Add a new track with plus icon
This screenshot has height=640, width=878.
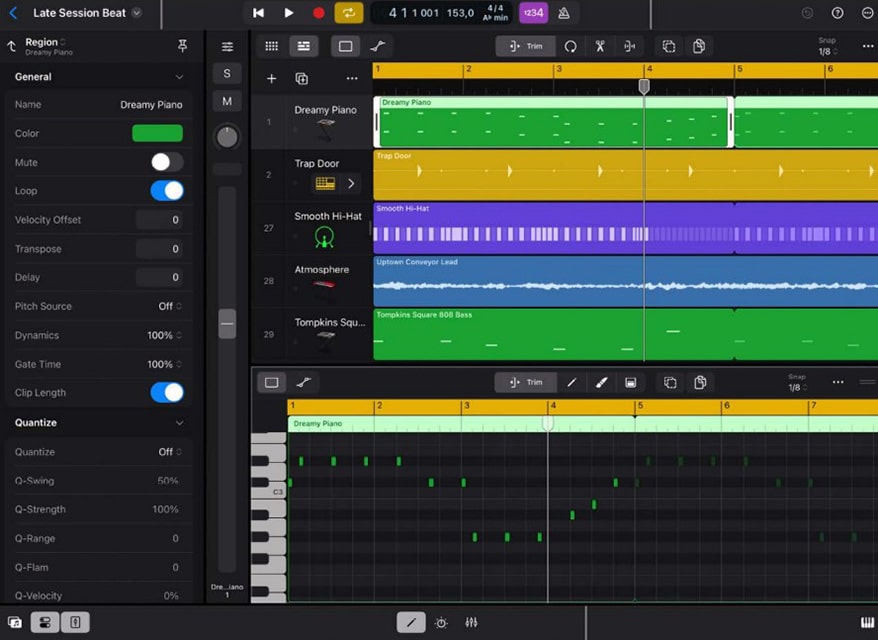coord(272,78)
